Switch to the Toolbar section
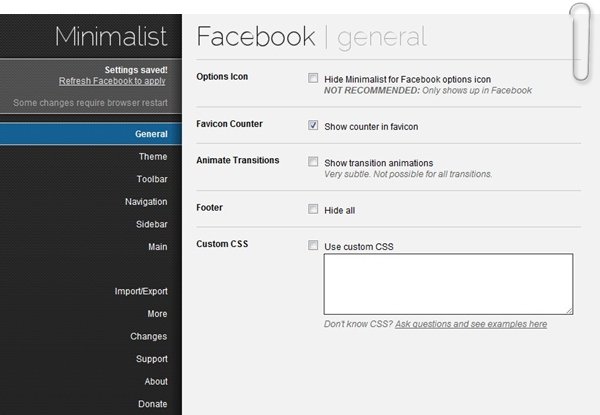 [152, 179]
